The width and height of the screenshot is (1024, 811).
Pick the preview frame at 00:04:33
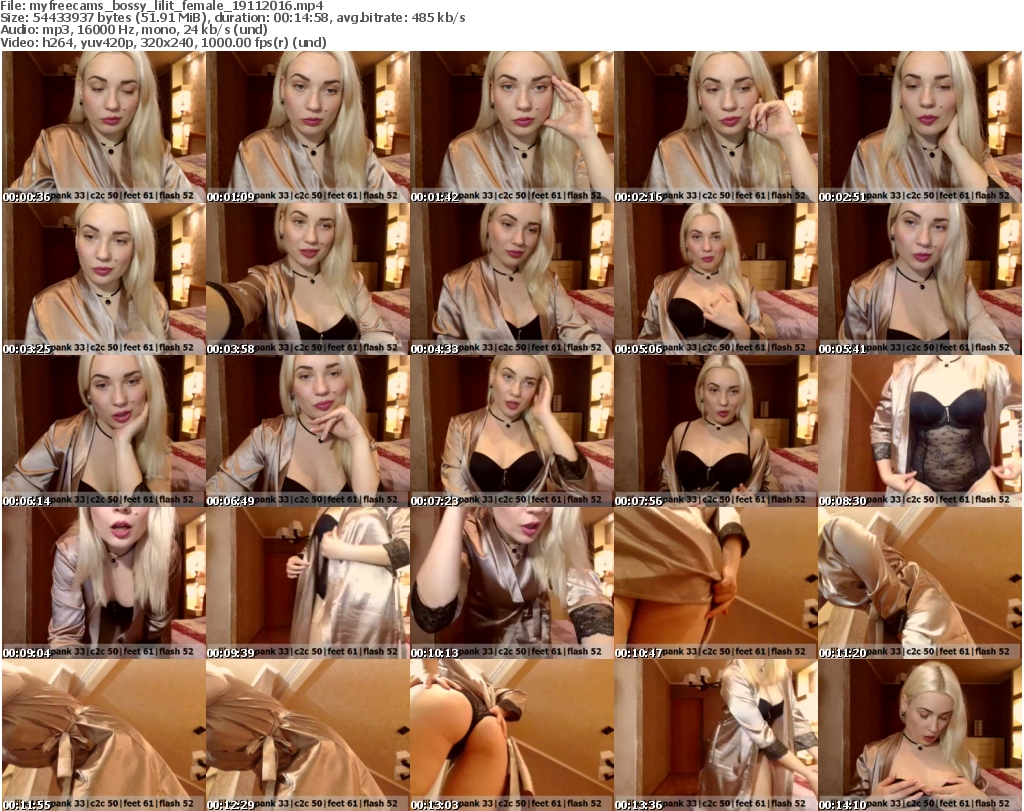point(512,279)
